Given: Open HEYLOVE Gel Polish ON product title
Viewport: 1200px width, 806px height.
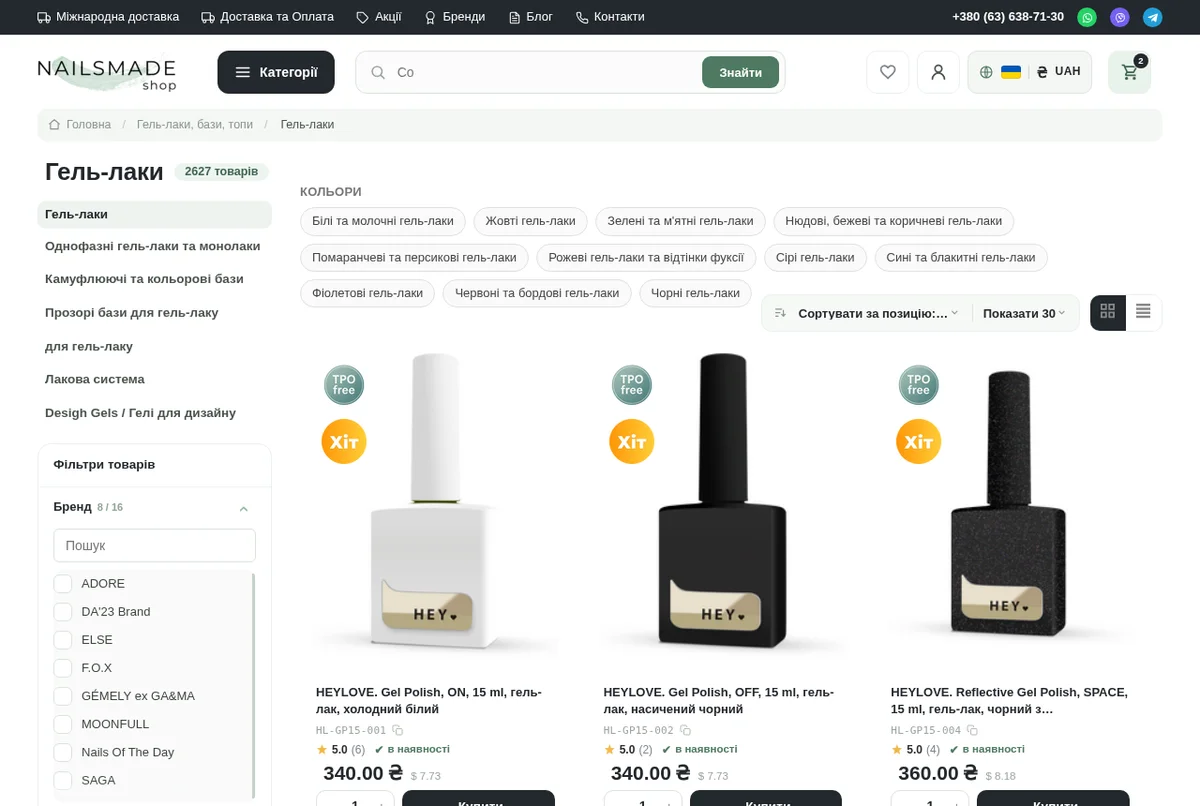Looking at the screenshot, I should [x=429, y=700].
